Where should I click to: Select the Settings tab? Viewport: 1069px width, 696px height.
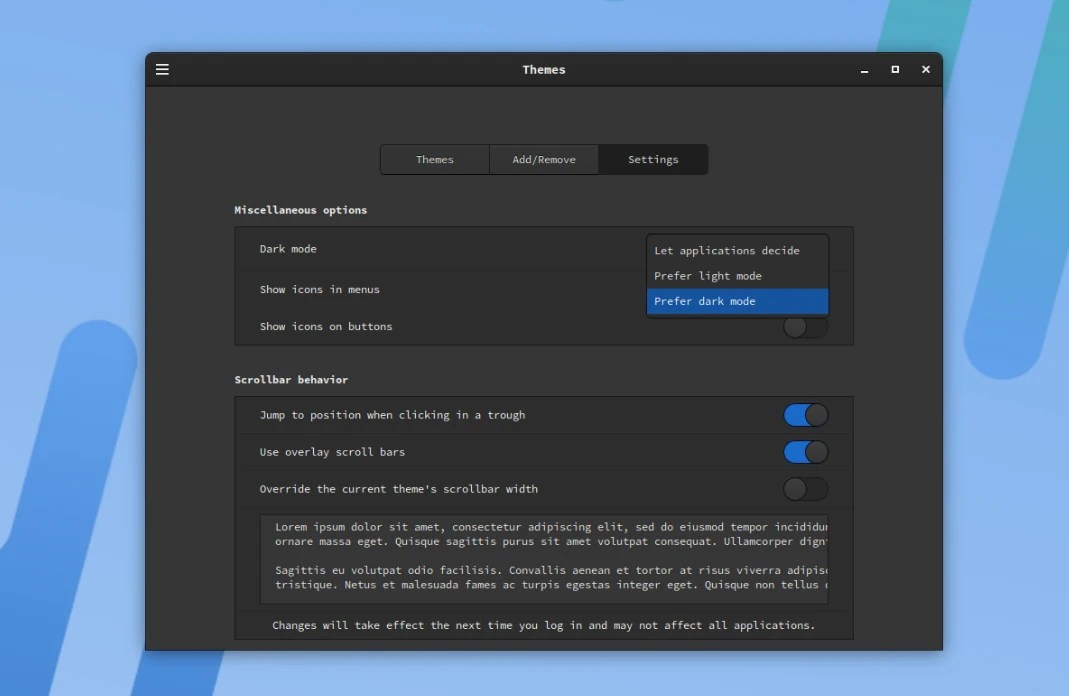pyautogui.click(x=653, y=160)
